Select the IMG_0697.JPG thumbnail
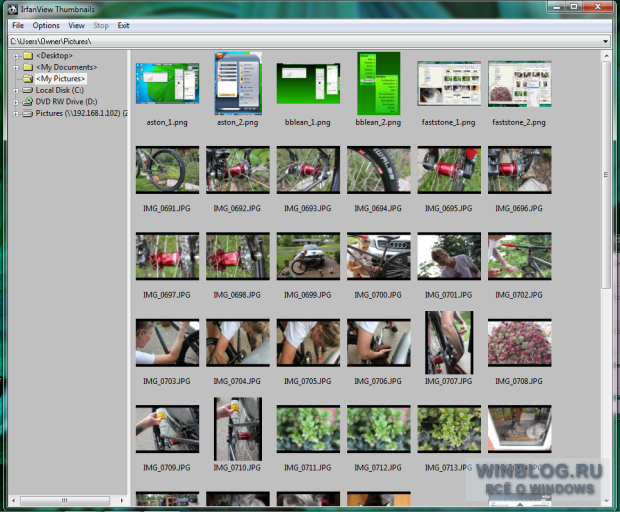 (x=167, y=256)
